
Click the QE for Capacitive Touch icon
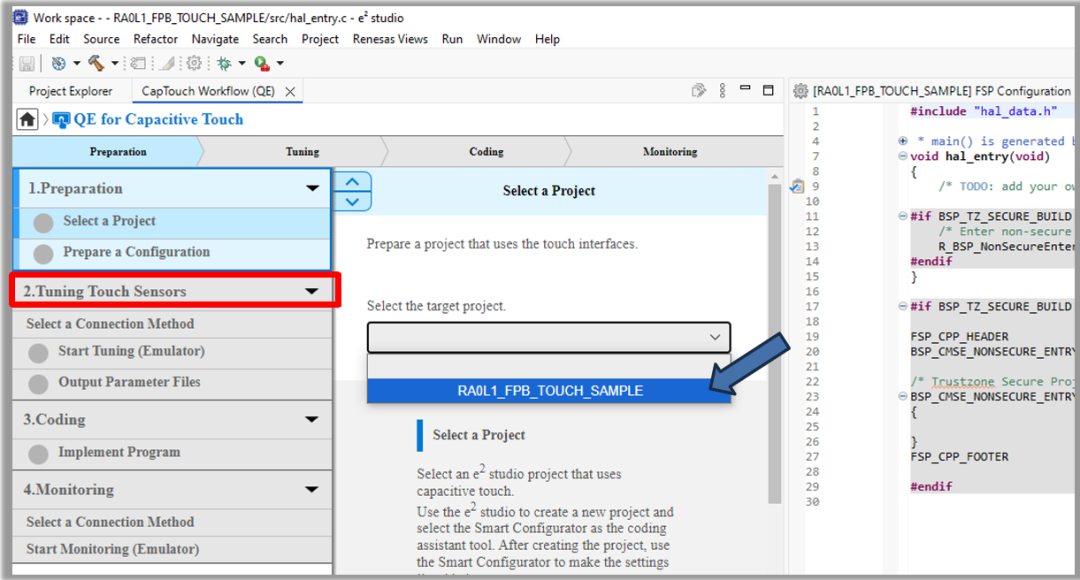pyautogui.click(x=61, y=120)
